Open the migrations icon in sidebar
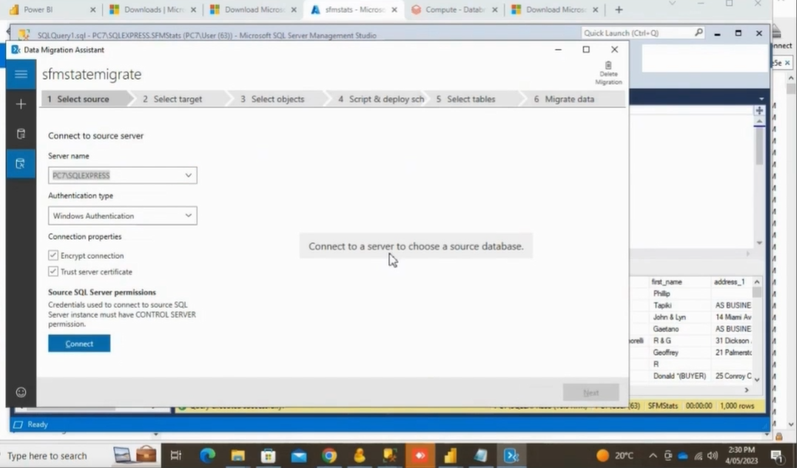 21,163
